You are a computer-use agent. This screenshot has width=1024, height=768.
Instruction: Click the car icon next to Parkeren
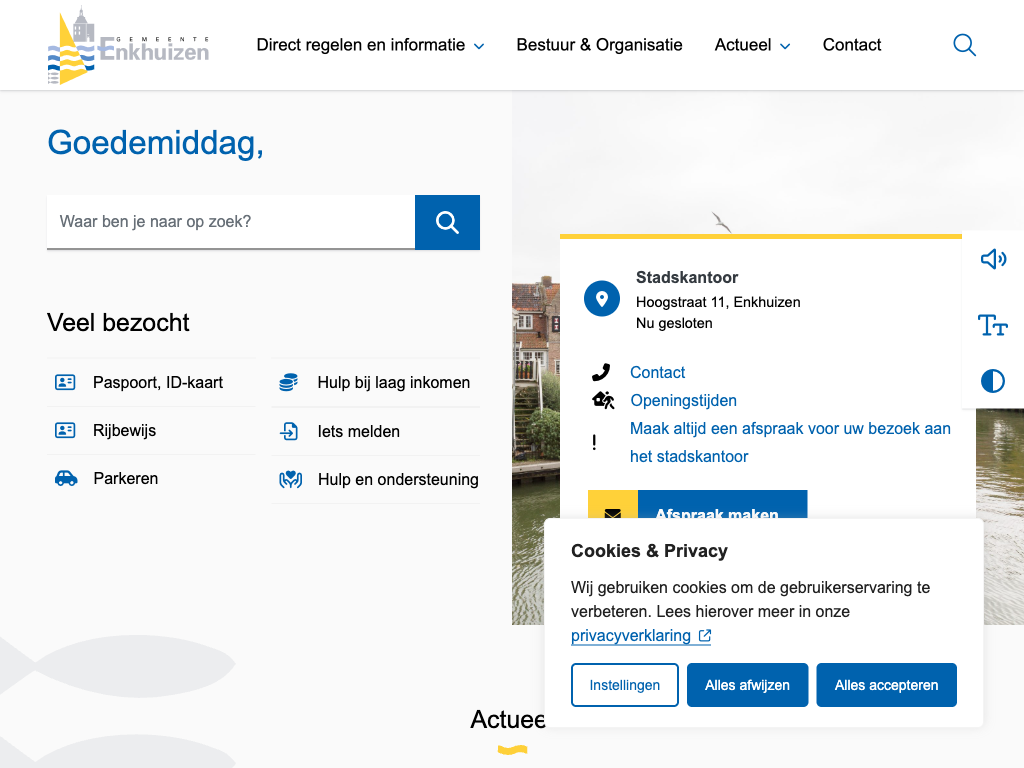tap(66, 479)
